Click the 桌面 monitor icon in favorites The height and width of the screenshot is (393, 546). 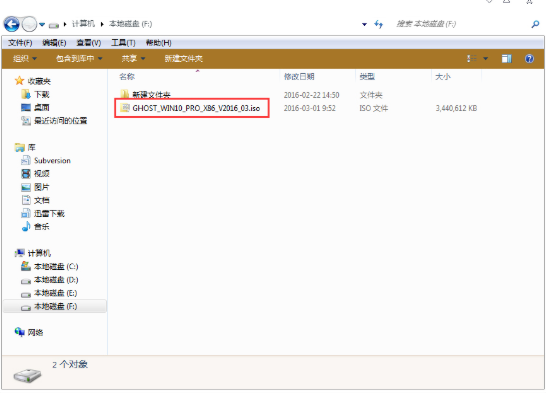click(26, 108)
